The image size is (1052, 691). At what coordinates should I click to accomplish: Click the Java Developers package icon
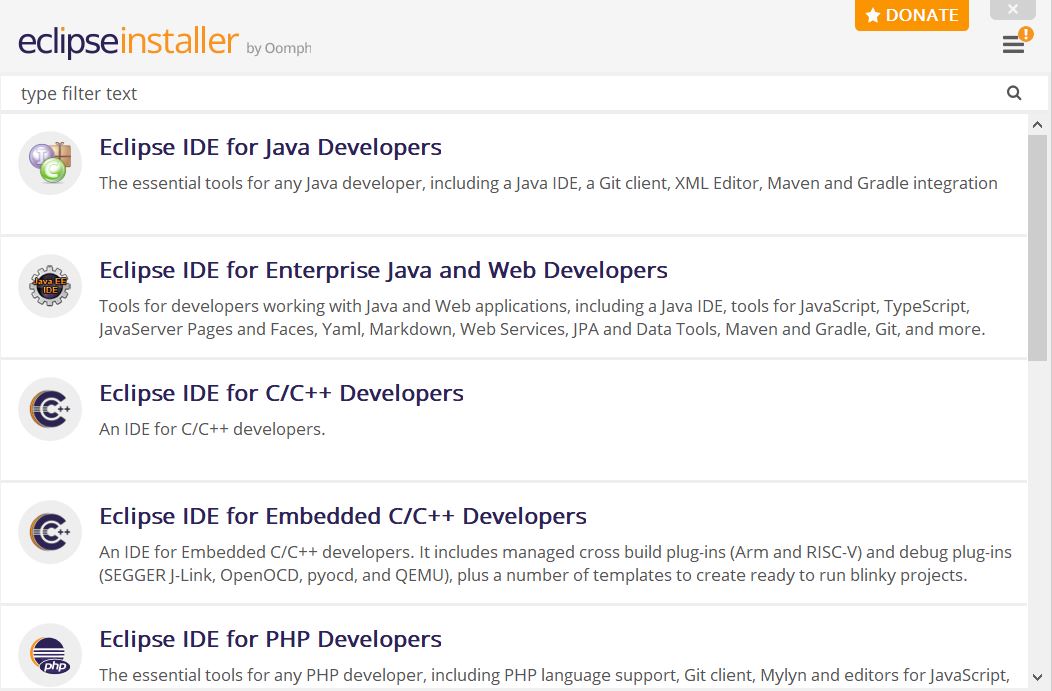pyautogui.click(x=50, y=163)
